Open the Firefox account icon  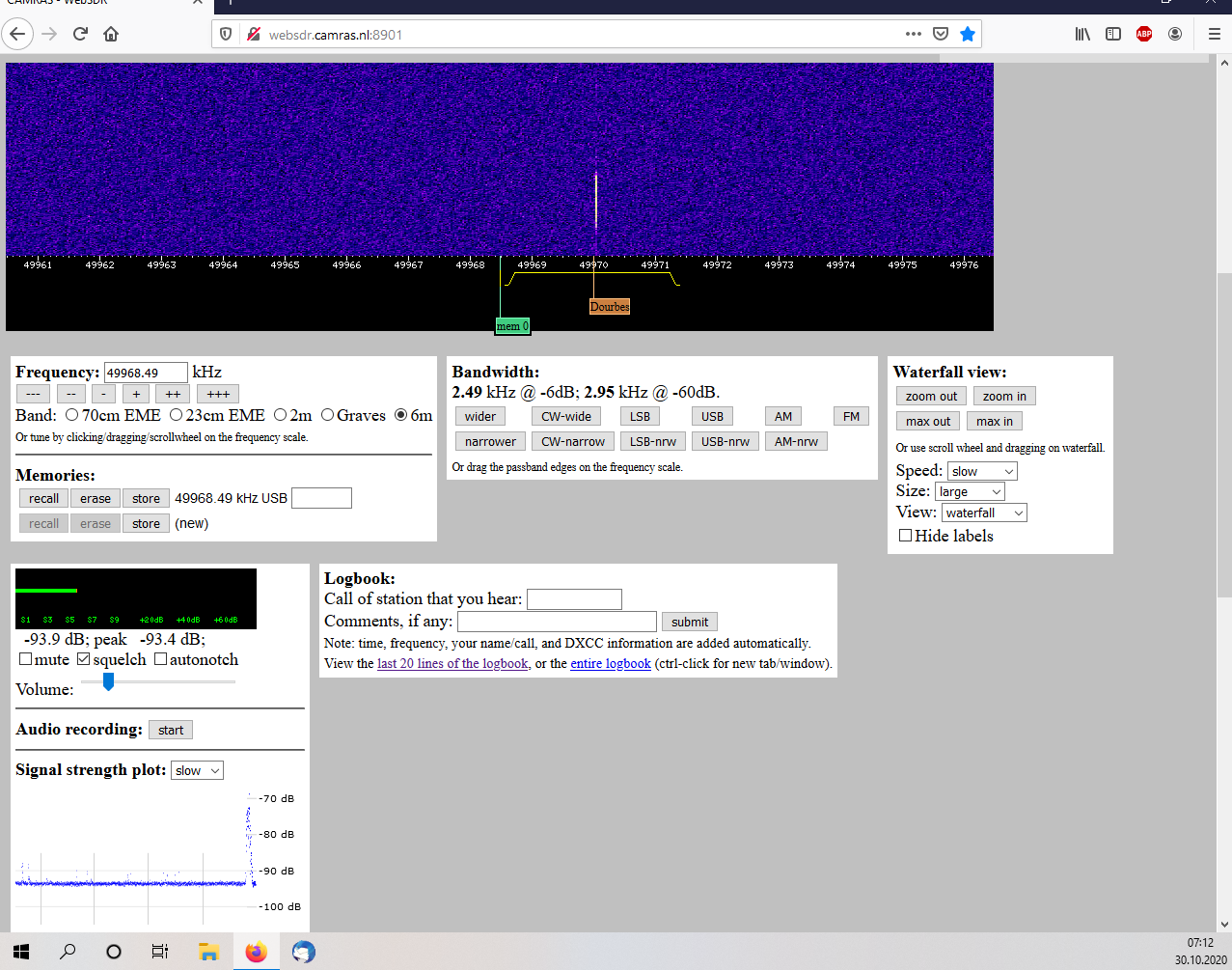1175,34
